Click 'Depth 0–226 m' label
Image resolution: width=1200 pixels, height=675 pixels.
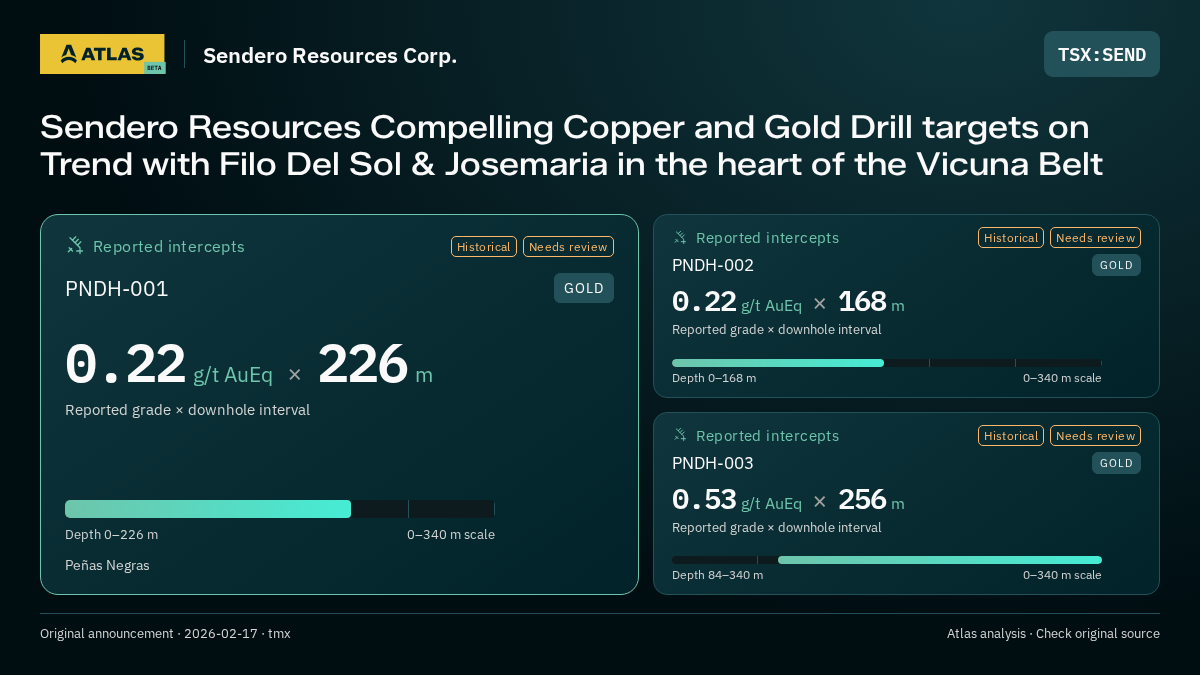pos(111,535)
